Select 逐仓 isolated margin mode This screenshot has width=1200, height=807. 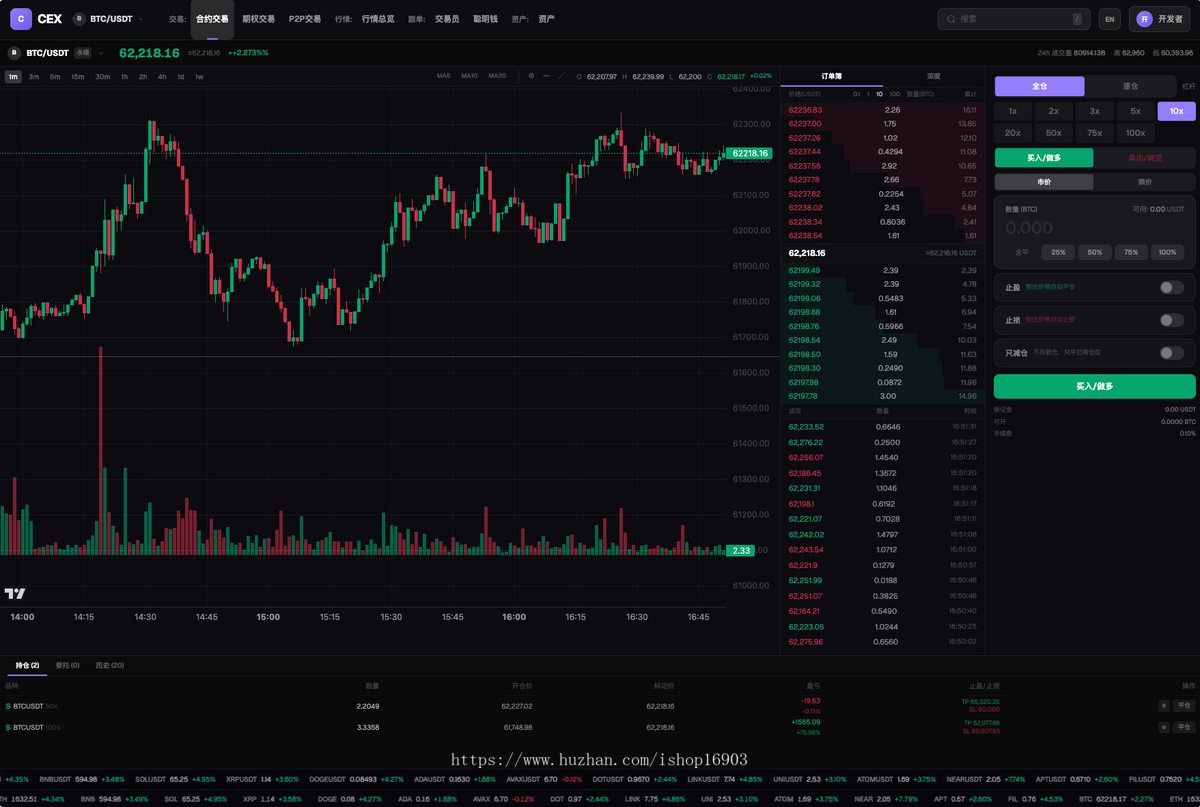click(x=1131, y=86)
